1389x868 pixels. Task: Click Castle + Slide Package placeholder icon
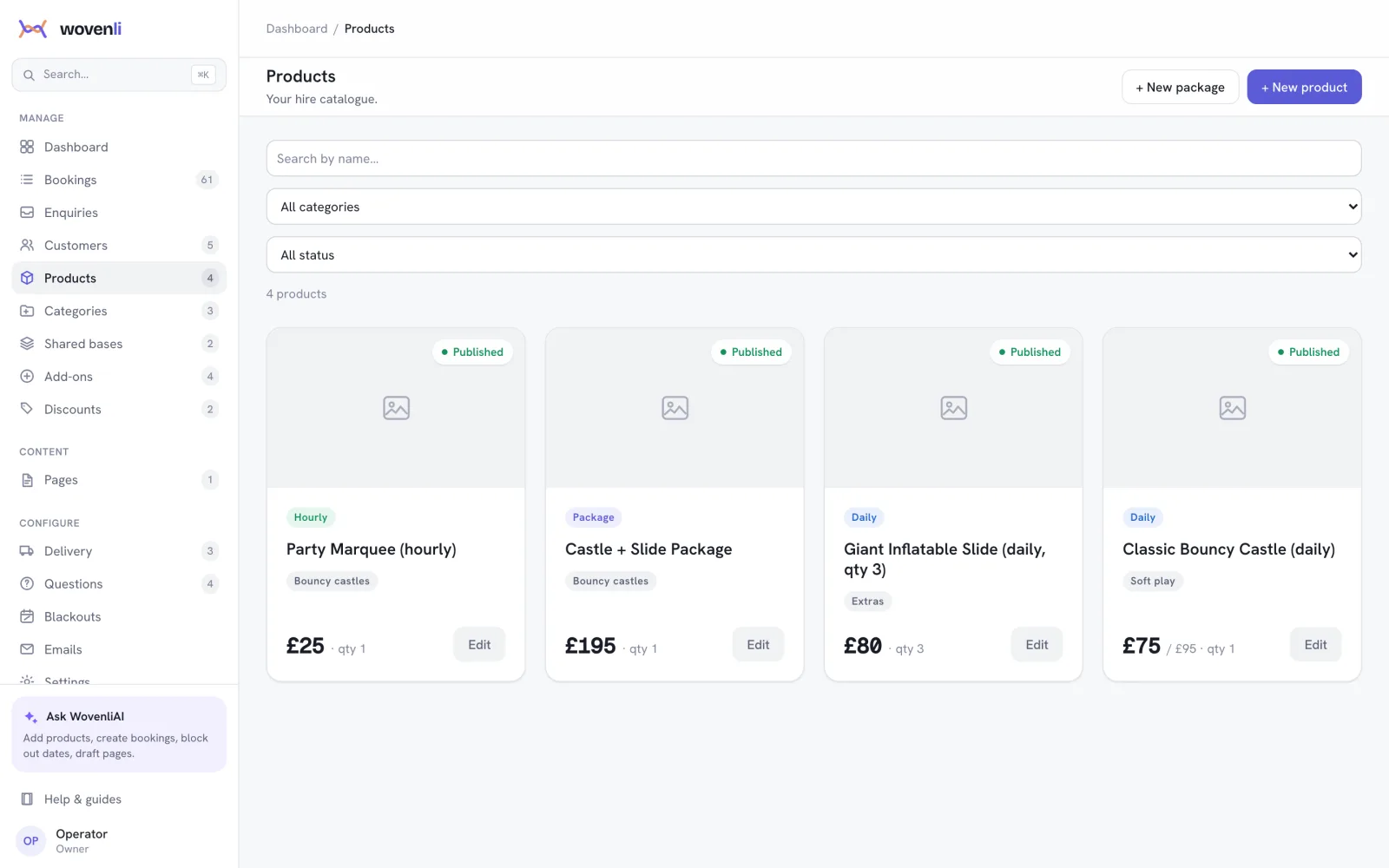coord(675,408)
